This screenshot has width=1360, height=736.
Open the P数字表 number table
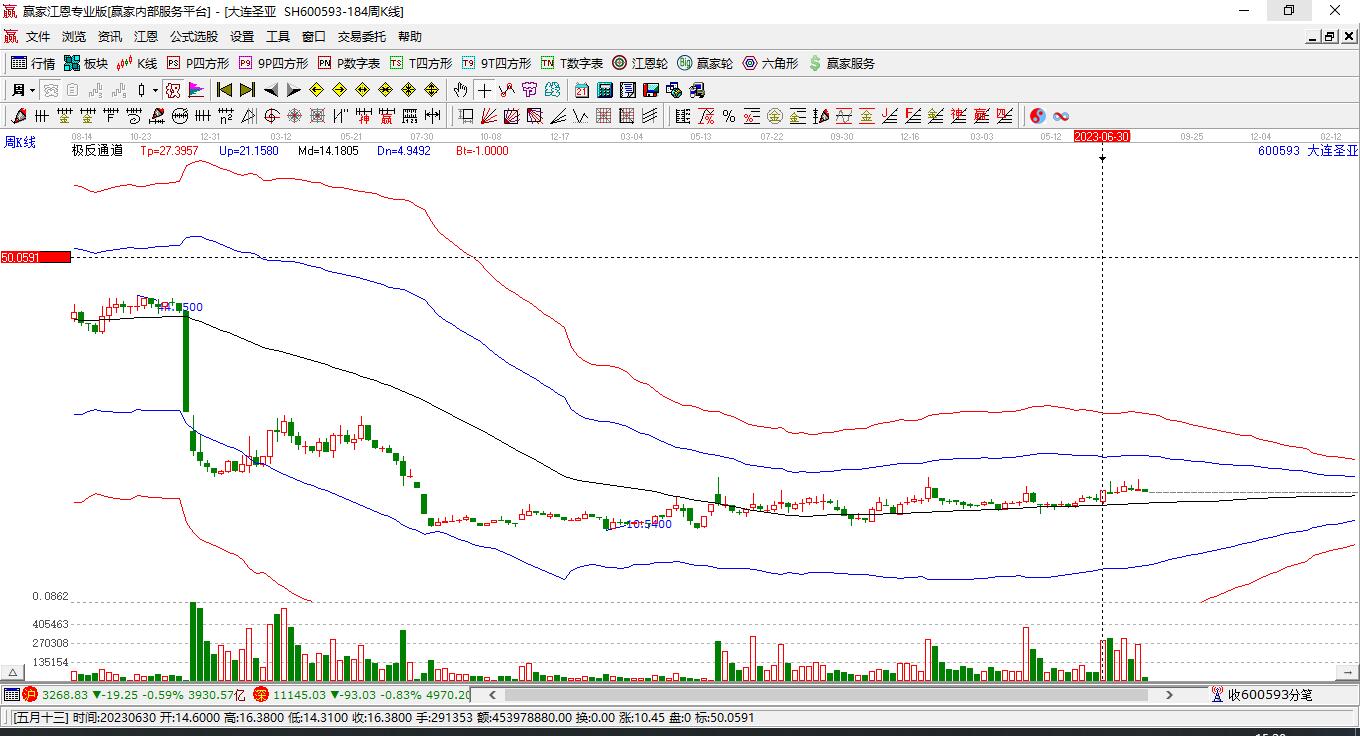[x=349, y=63]
